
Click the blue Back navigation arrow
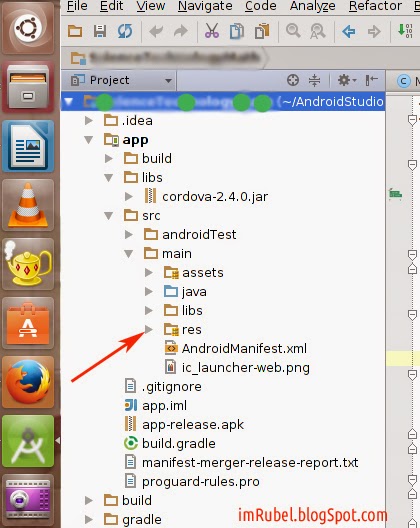click(349, 32)
